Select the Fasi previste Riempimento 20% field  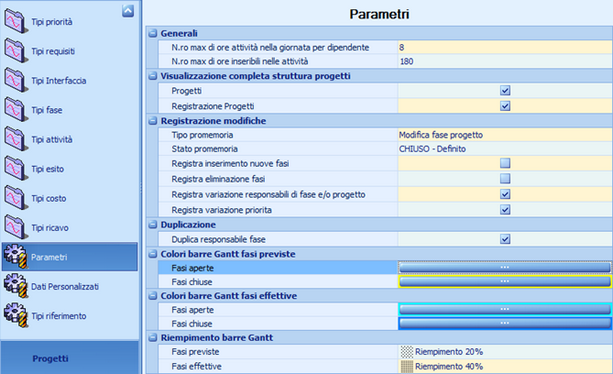point(505,352)
